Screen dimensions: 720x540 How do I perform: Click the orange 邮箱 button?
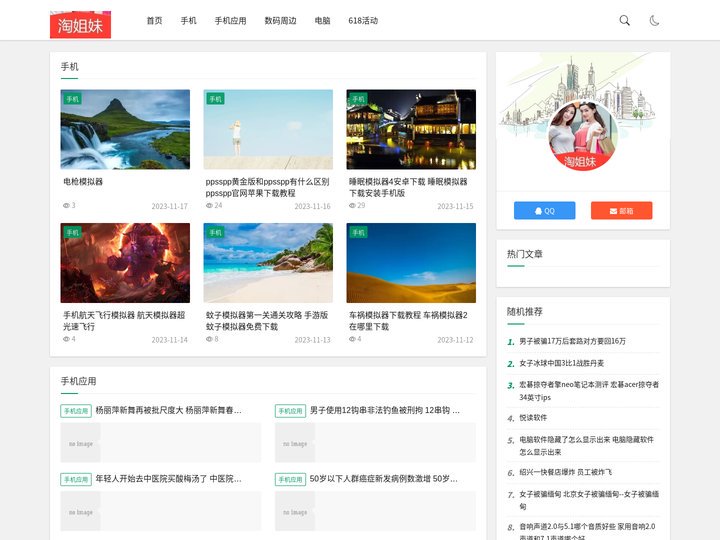point(621,211)
